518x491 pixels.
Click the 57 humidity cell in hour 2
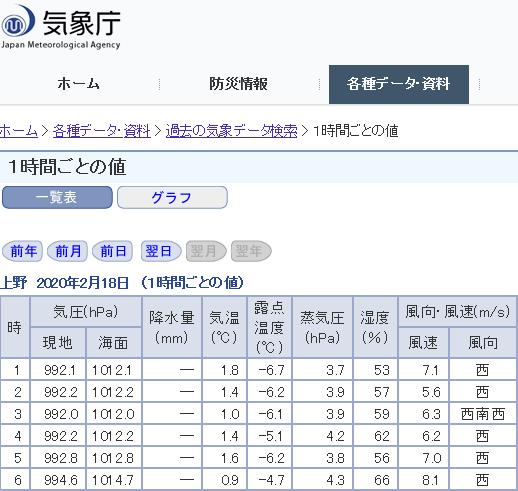375,391
